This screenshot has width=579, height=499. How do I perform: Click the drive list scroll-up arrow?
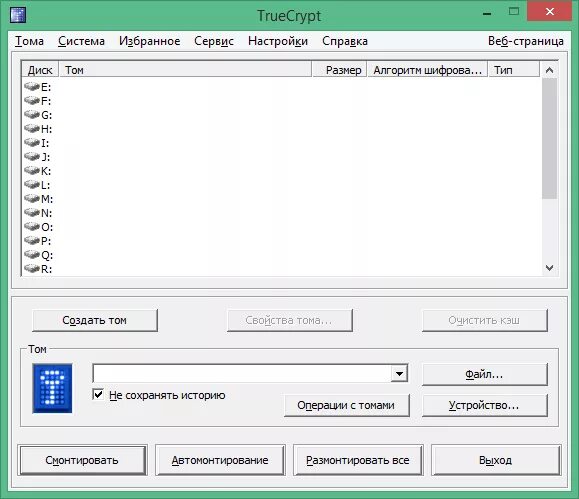[x=549, y=70]
